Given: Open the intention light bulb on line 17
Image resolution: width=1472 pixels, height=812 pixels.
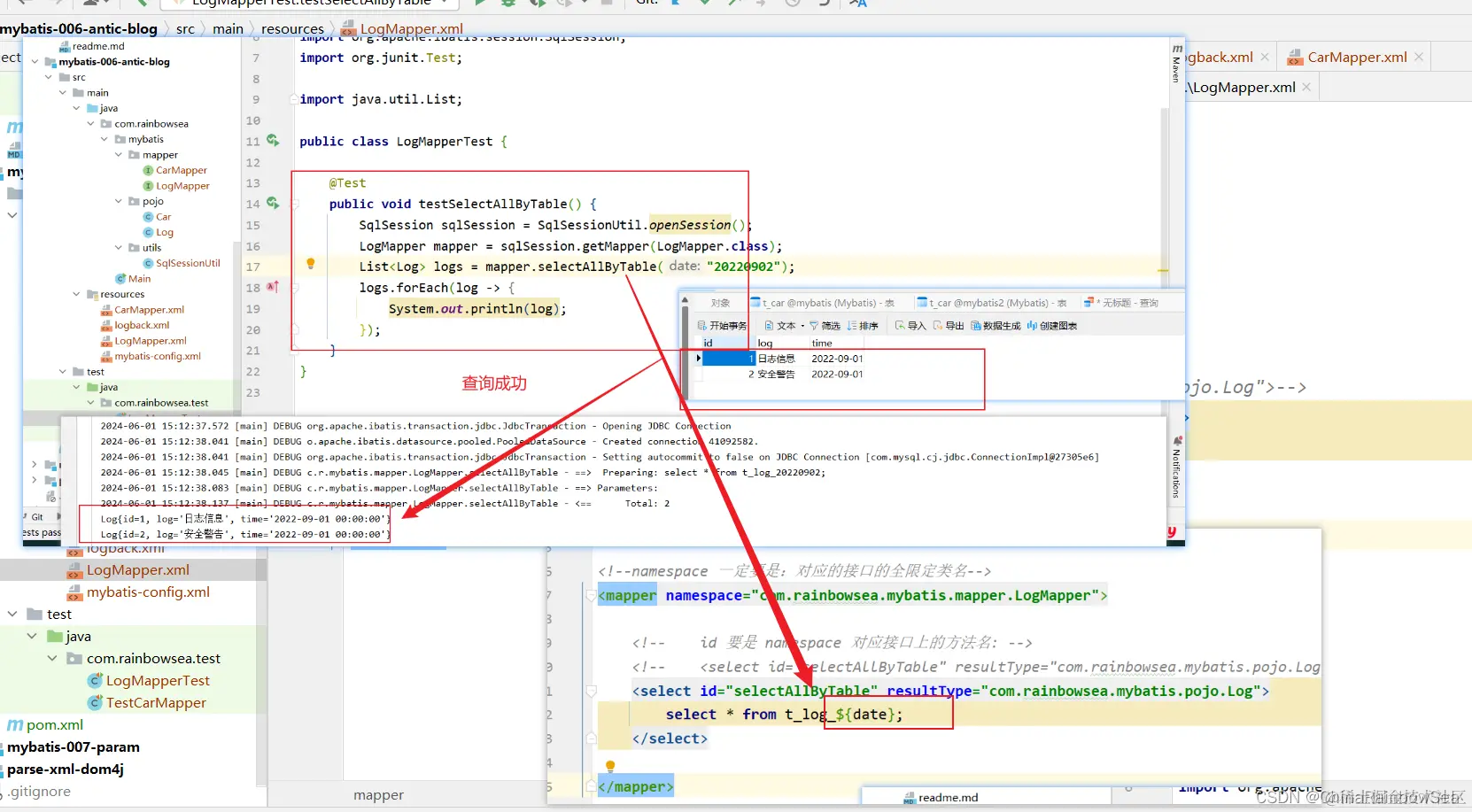Looking at the screenshot, I should [x=310, y=263].
